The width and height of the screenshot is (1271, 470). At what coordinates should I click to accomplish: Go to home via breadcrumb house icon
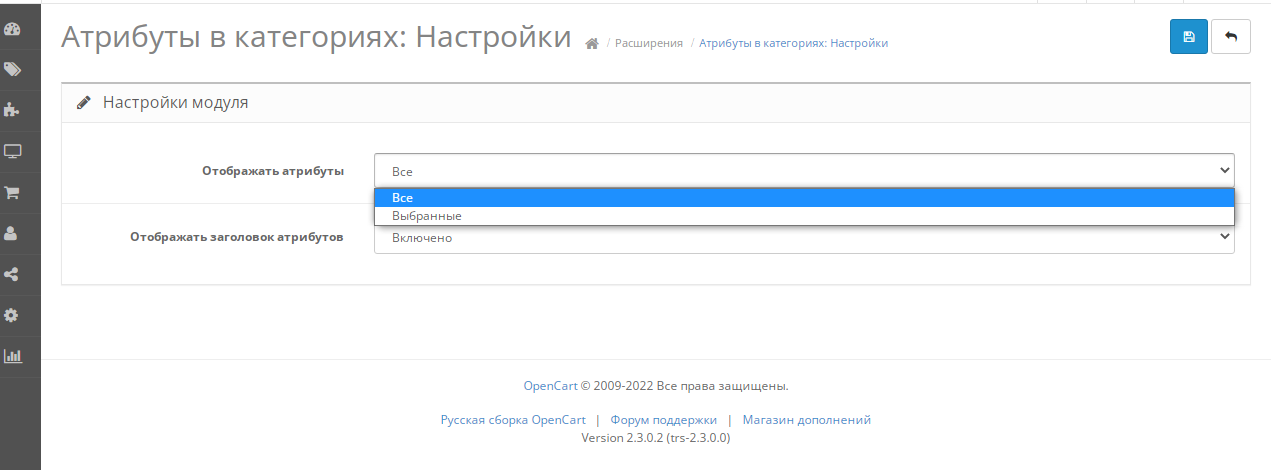click(592, 44)
